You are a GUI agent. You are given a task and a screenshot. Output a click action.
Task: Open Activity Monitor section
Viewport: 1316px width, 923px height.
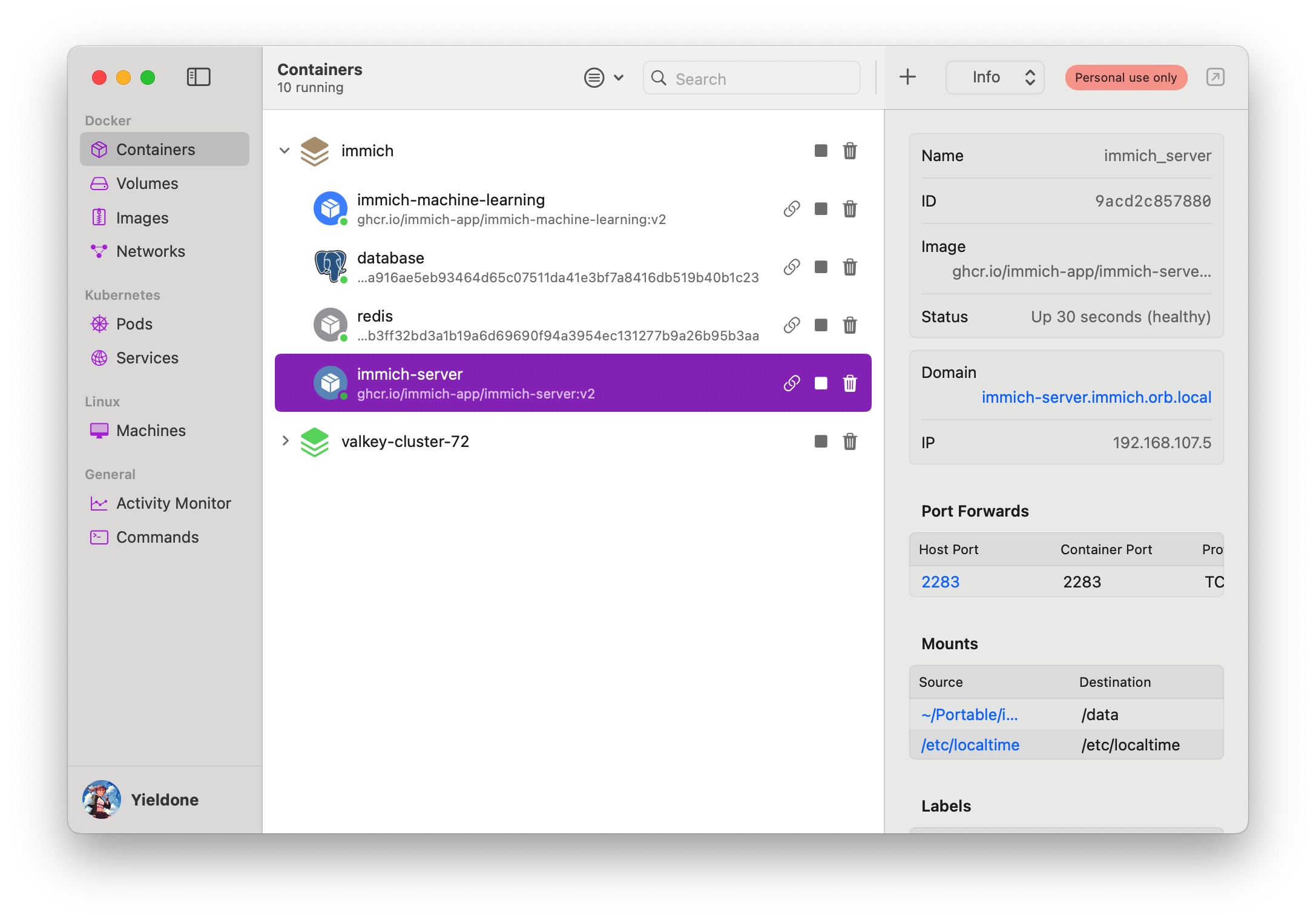point(173,503)
